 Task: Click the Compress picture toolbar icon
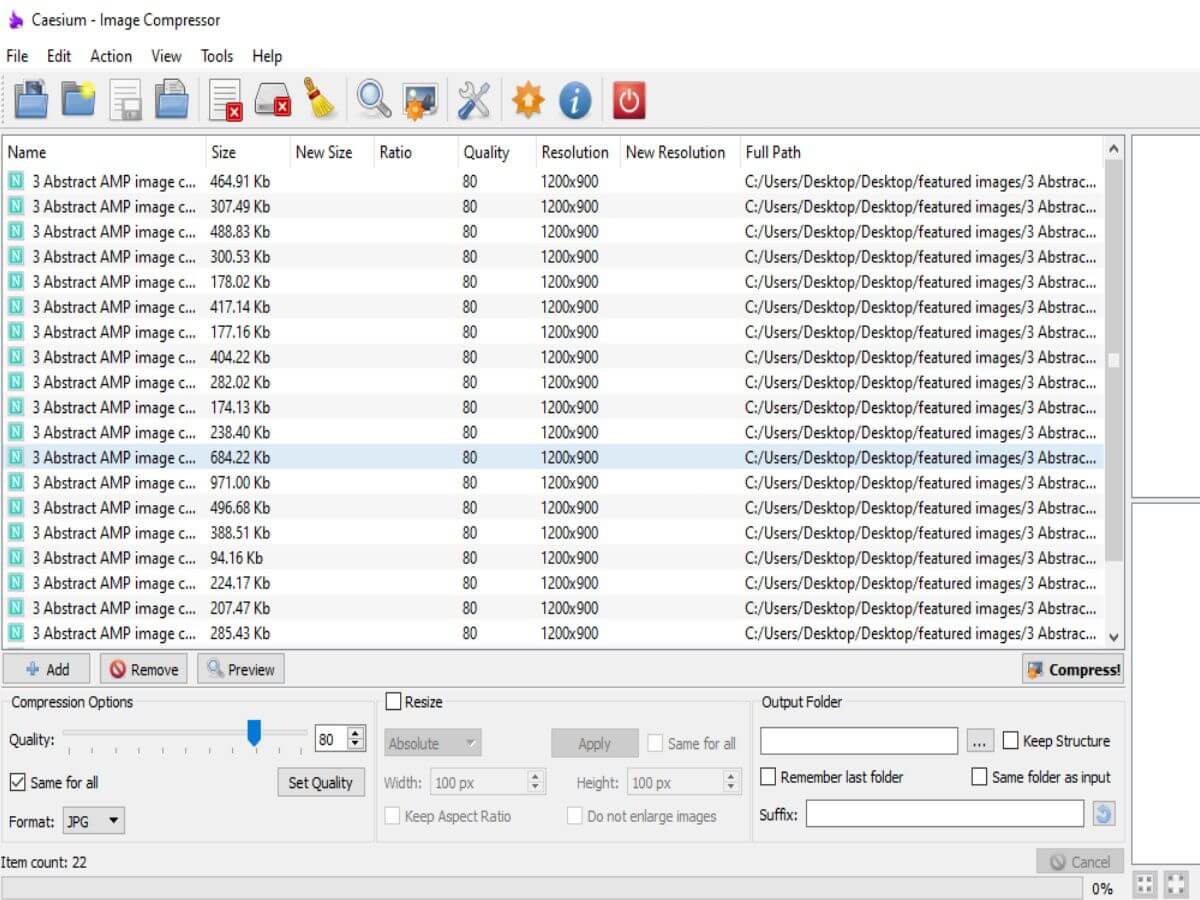pos(420,100)
